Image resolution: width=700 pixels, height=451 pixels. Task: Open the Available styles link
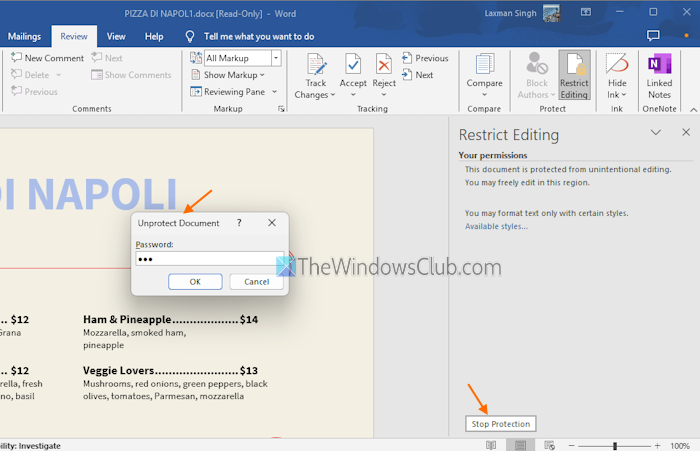point(496,226)
